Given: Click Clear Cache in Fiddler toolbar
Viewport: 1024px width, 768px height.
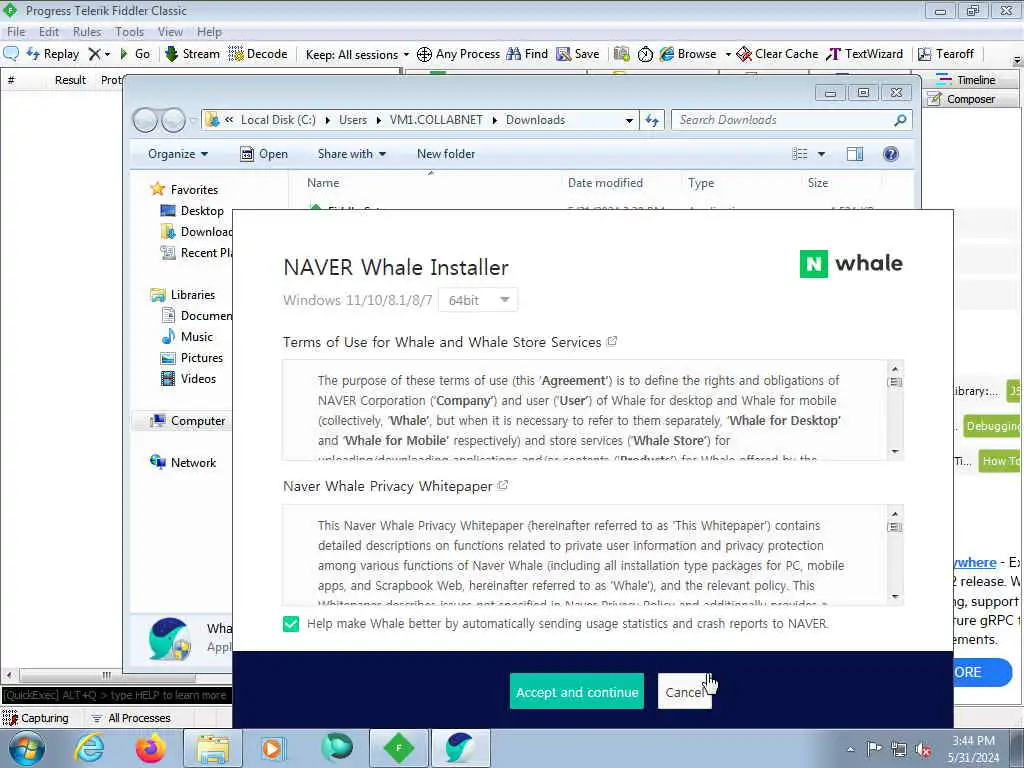Looking at the screenshot, I should [777, 54].
